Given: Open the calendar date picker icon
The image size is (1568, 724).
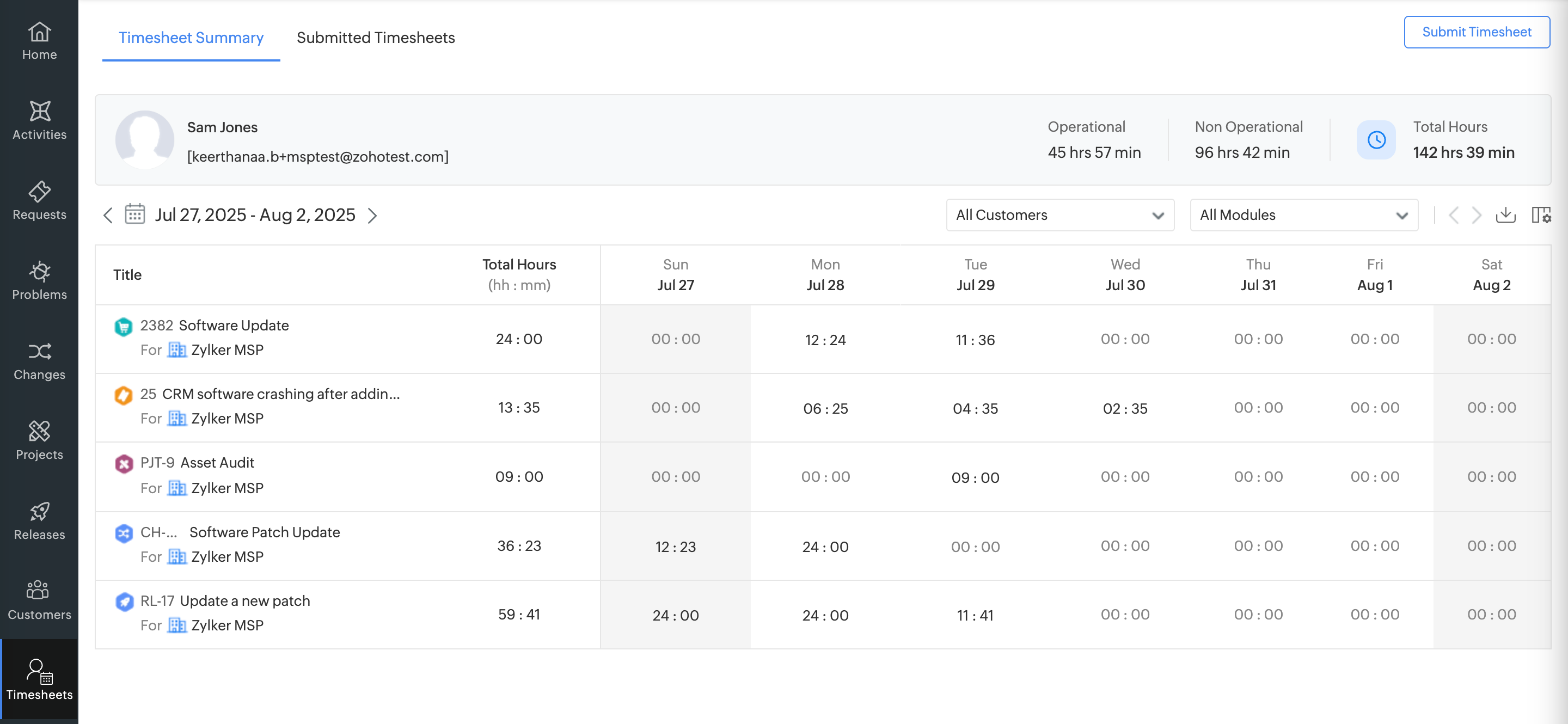Looking at the screenshot, I should [x=134, y=215].
